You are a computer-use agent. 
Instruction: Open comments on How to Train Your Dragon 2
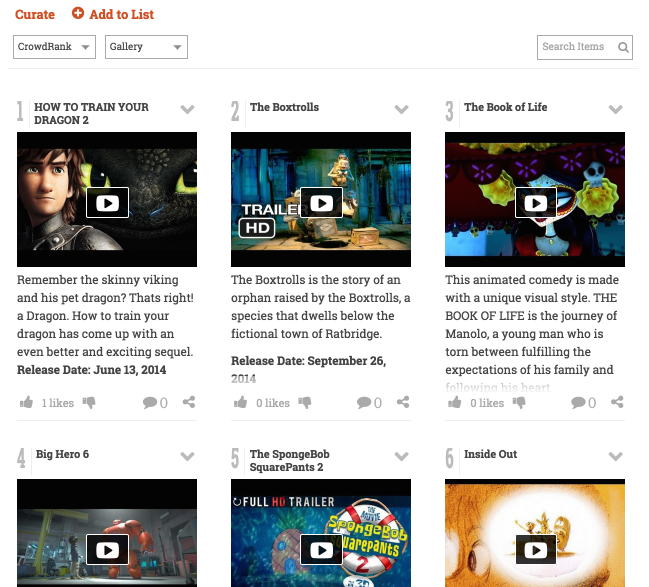point(149,402)
